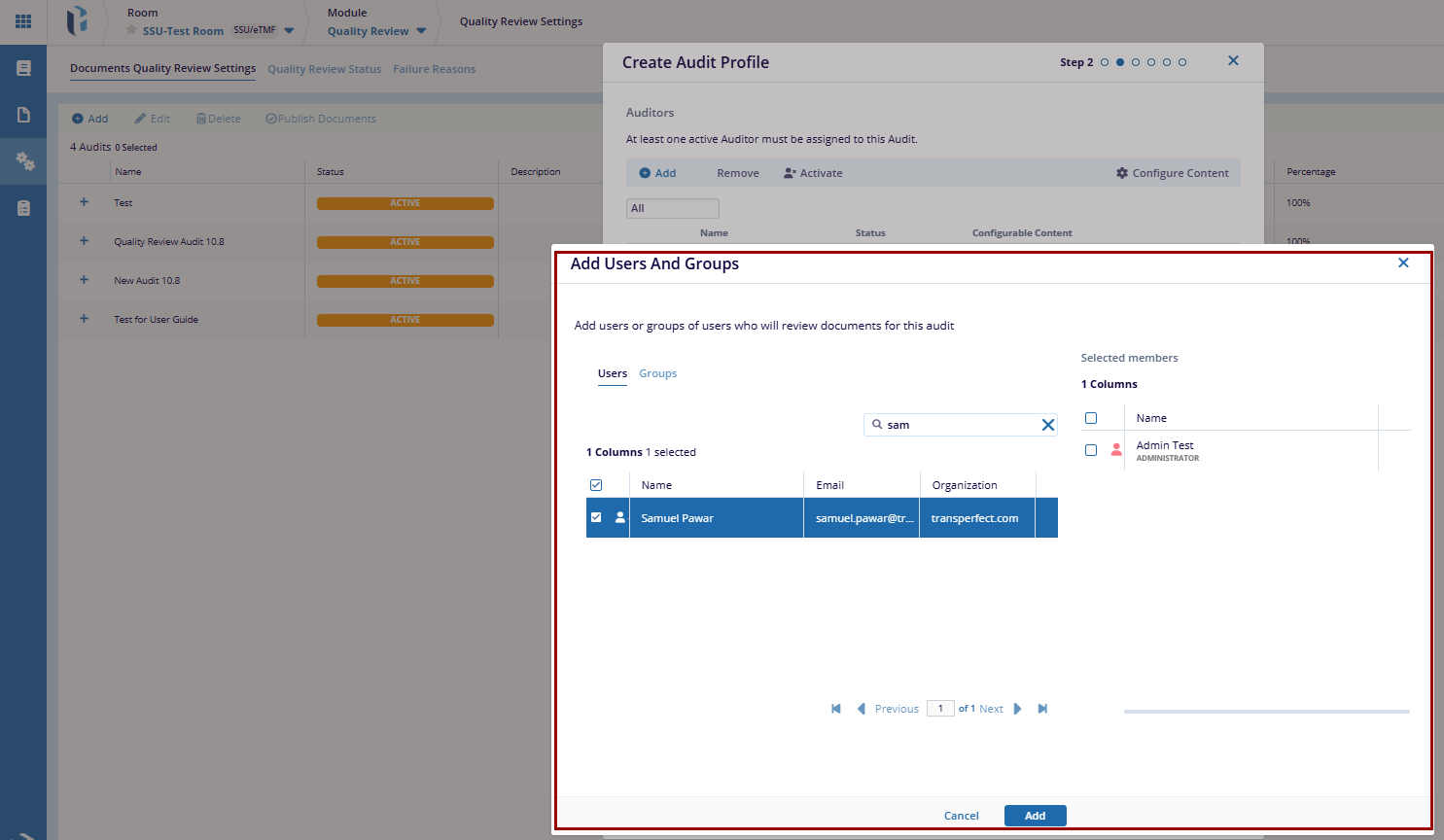
Task: Click the horizontal scrollbar under selected members
Action: pyautogui.click(x=1266, y=712)
